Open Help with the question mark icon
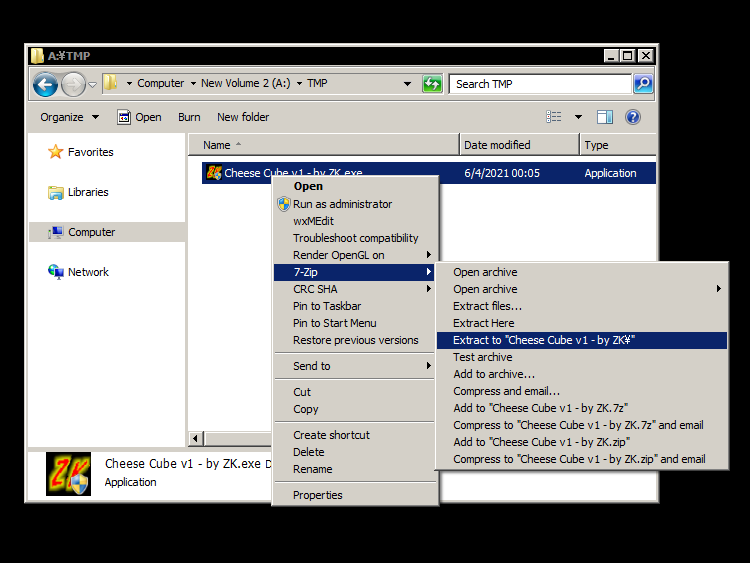Image resolution: width=750 pixels, height=563 pixels. [633, 117]
